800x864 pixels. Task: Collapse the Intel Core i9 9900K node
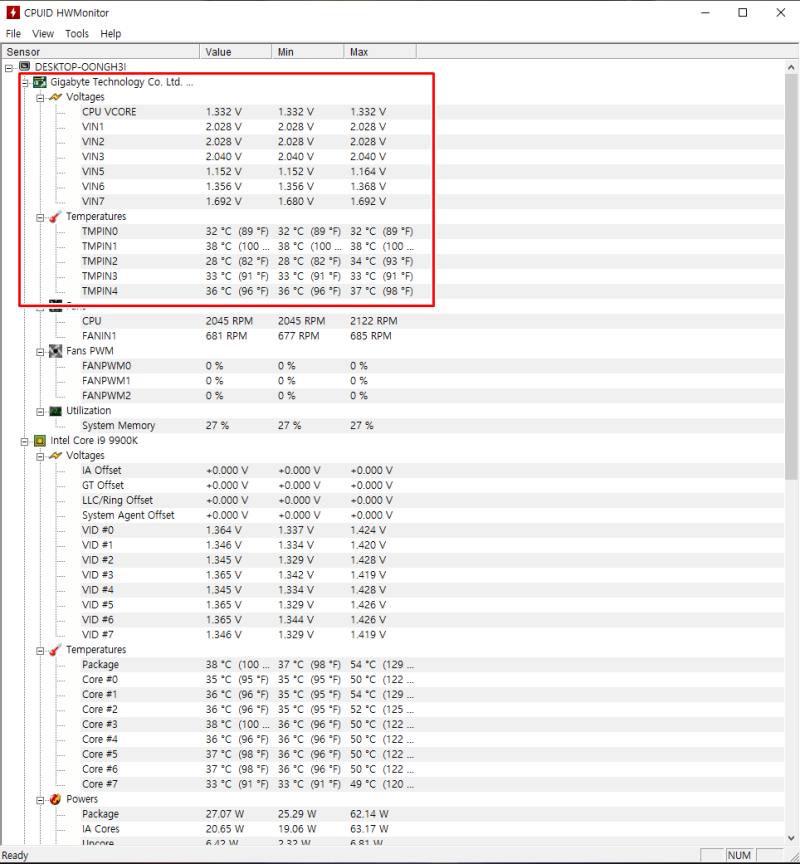25,442
